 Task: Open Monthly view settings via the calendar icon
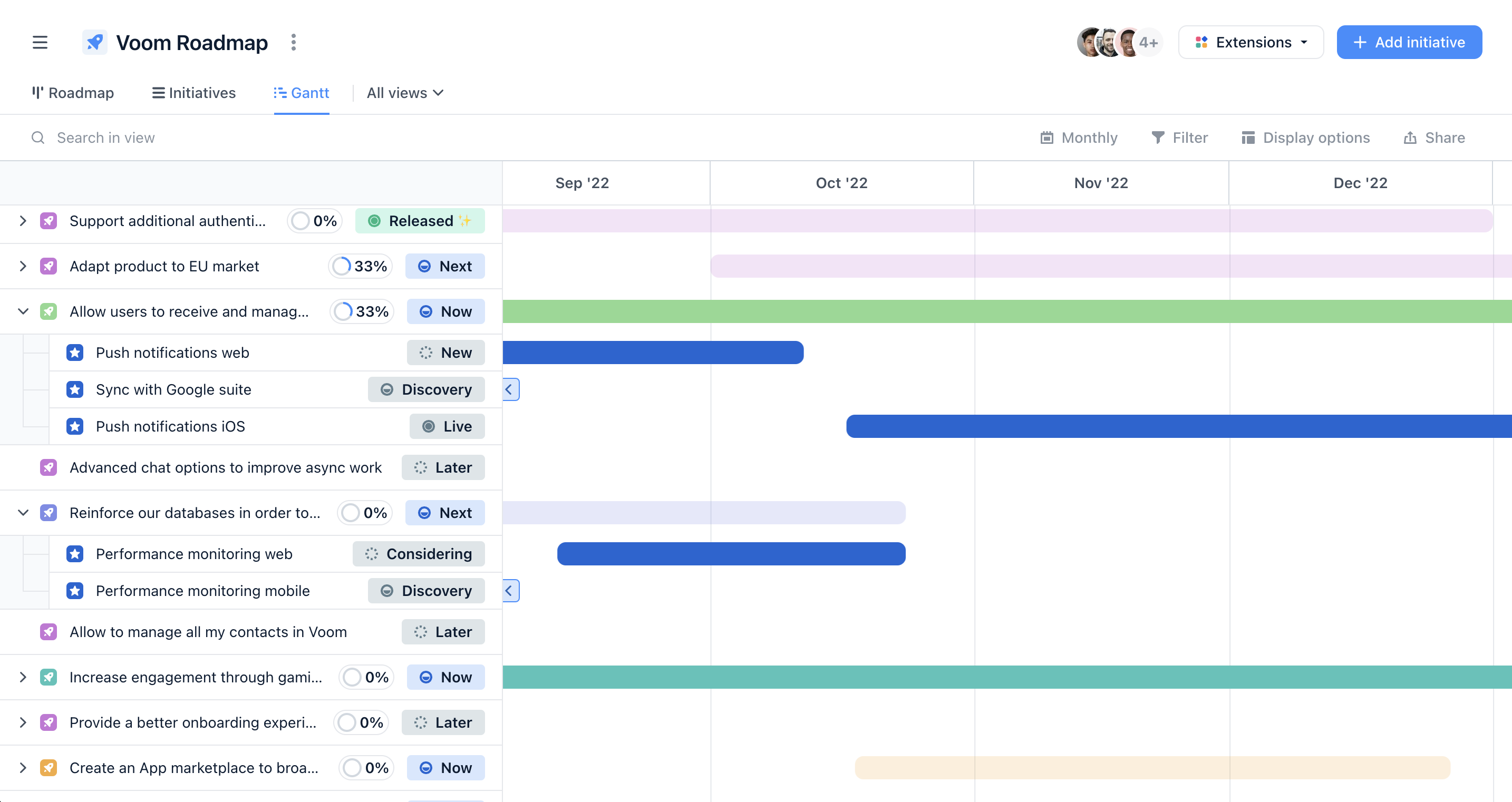tap(1048, 138)
